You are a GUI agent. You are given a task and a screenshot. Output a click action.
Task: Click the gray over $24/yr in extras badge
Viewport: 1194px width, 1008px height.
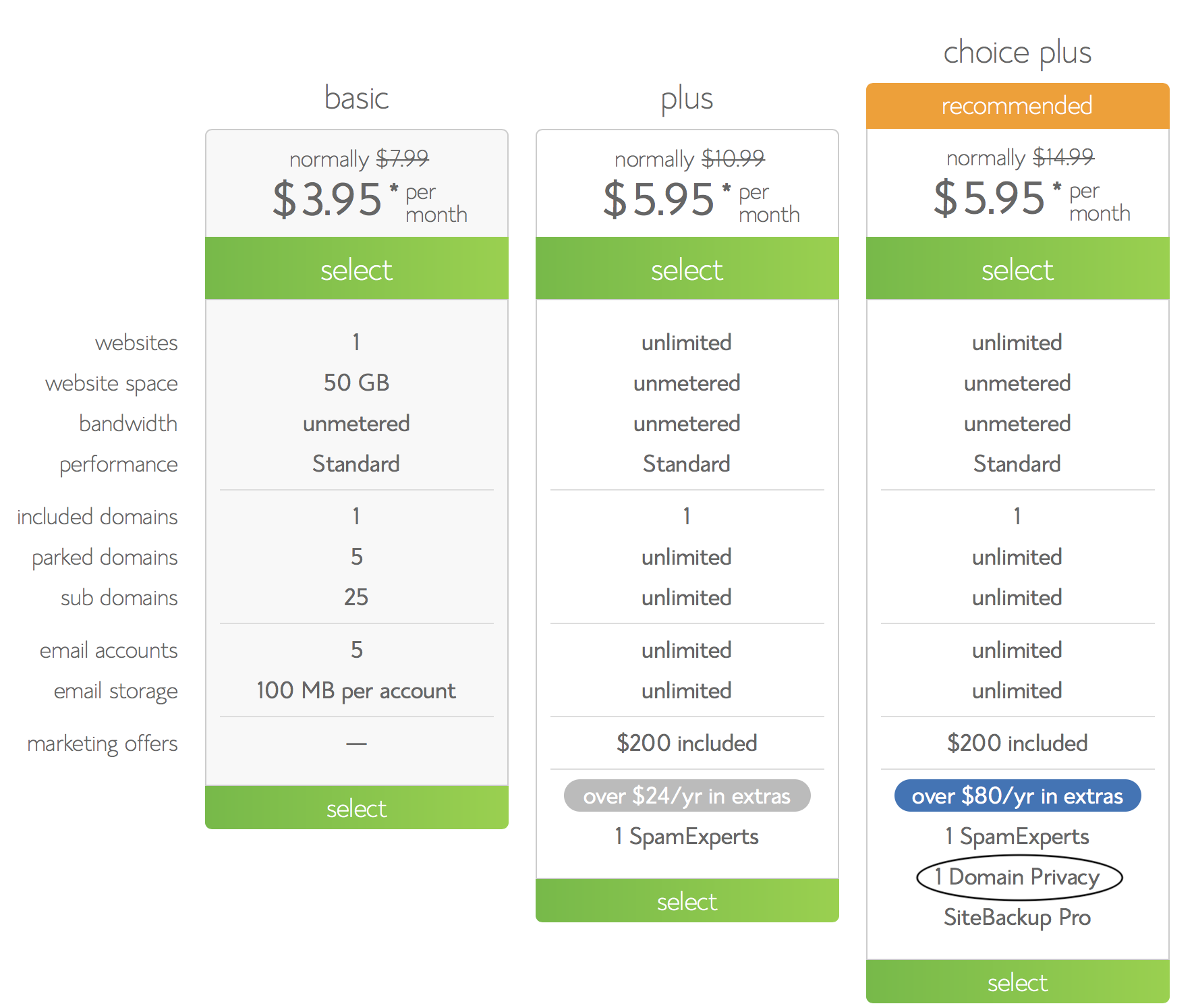[x=687, y=796]
